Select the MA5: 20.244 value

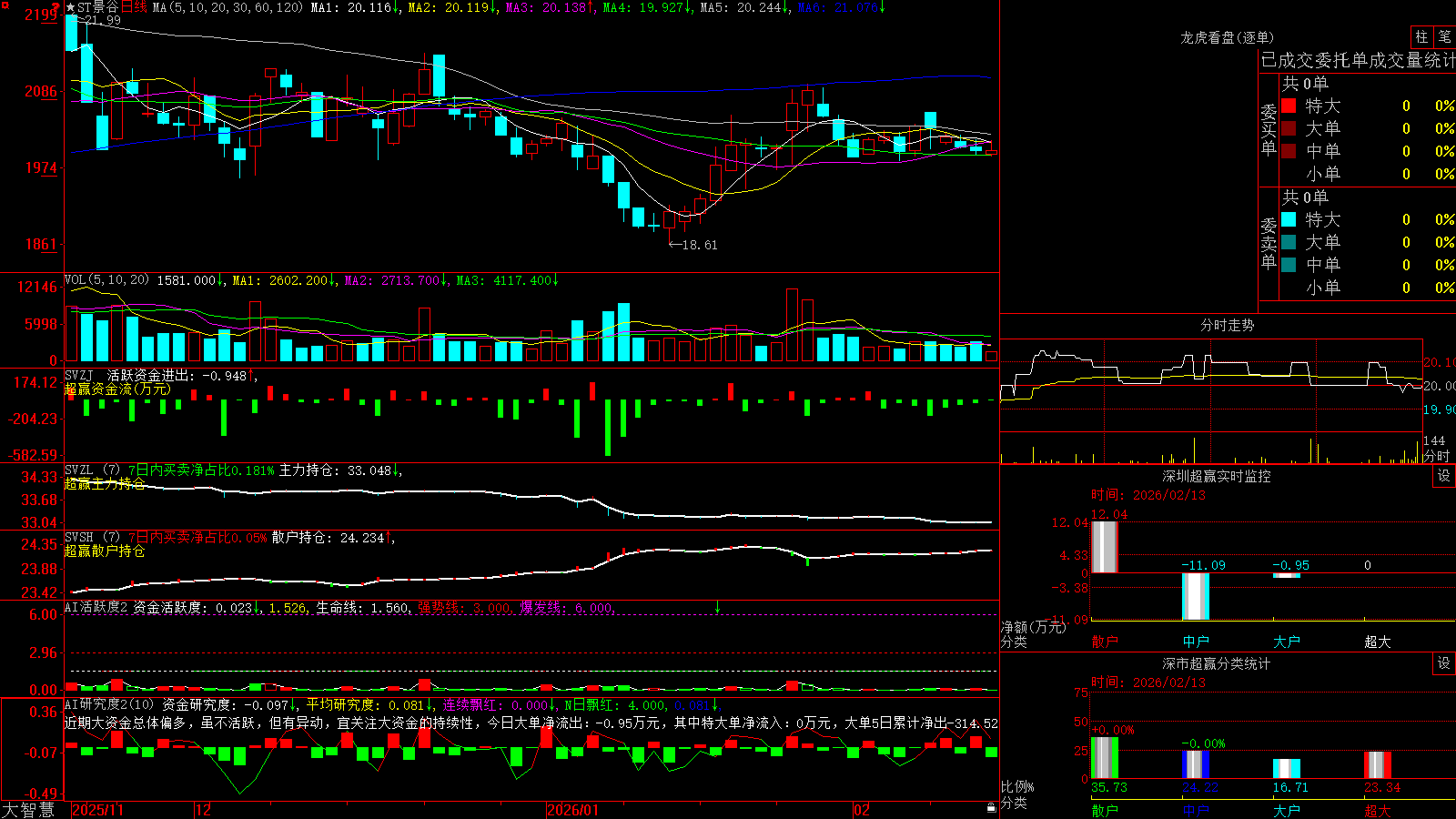[x=741, y=7]
